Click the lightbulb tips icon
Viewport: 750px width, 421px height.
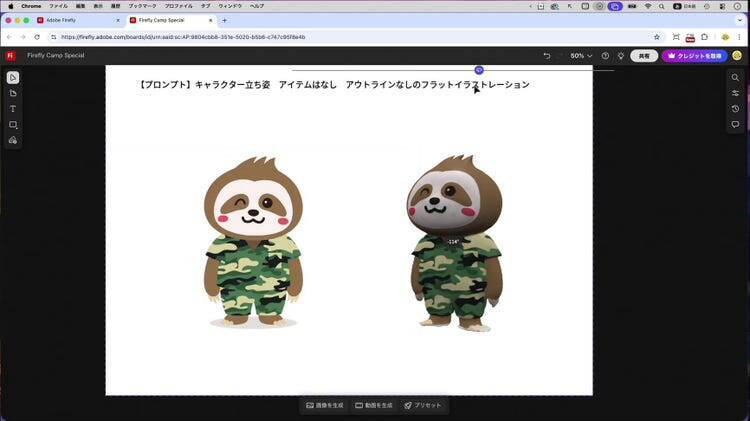coord(621,56)
